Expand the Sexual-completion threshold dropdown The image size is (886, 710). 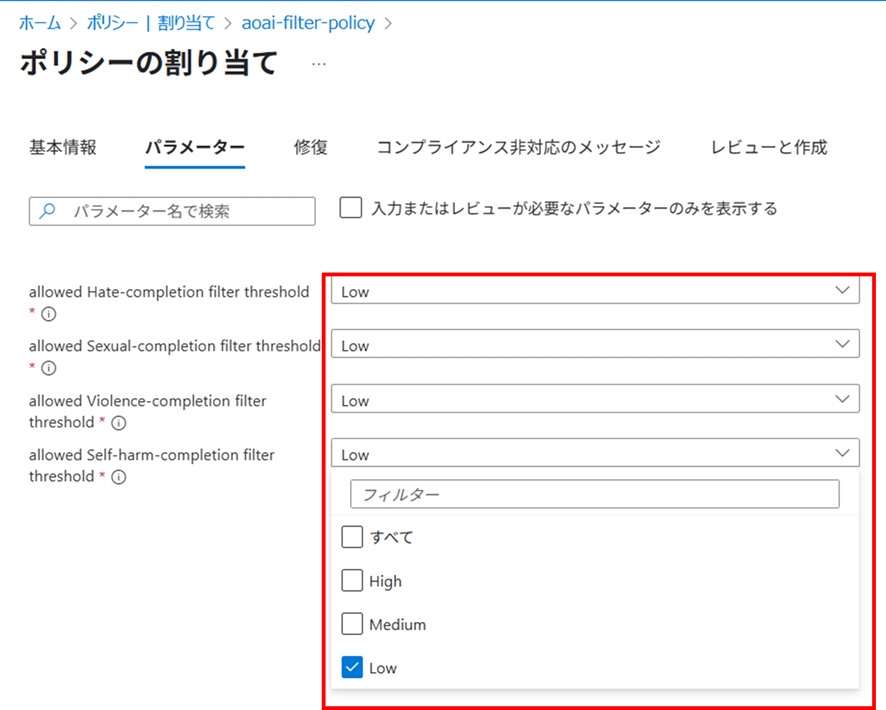pos(595,344)
